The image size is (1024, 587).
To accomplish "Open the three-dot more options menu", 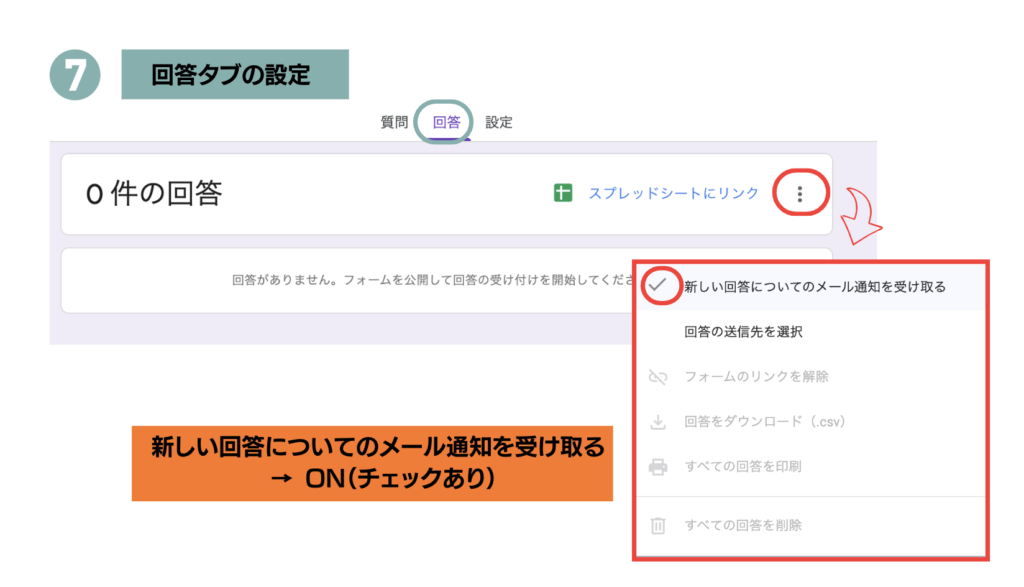I will 800,194.
